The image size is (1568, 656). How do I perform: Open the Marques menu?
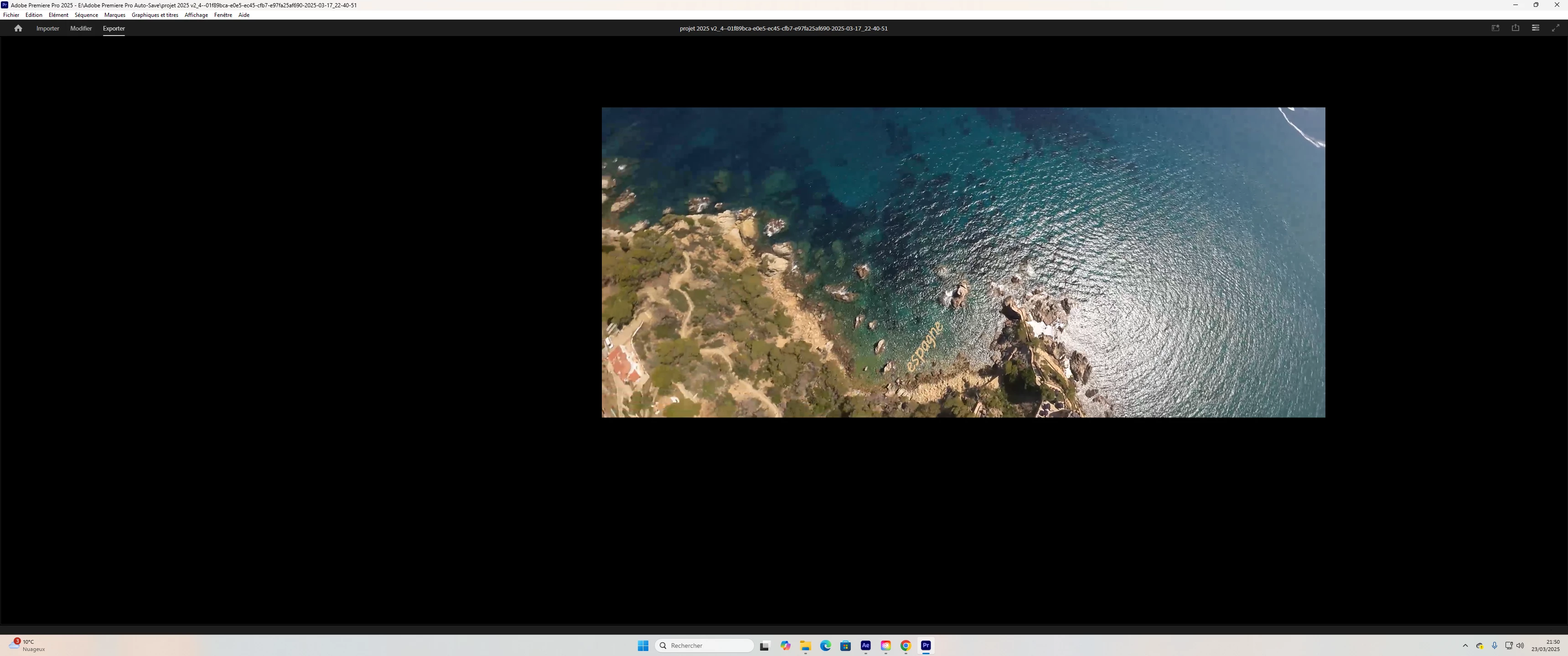(114, 15)
